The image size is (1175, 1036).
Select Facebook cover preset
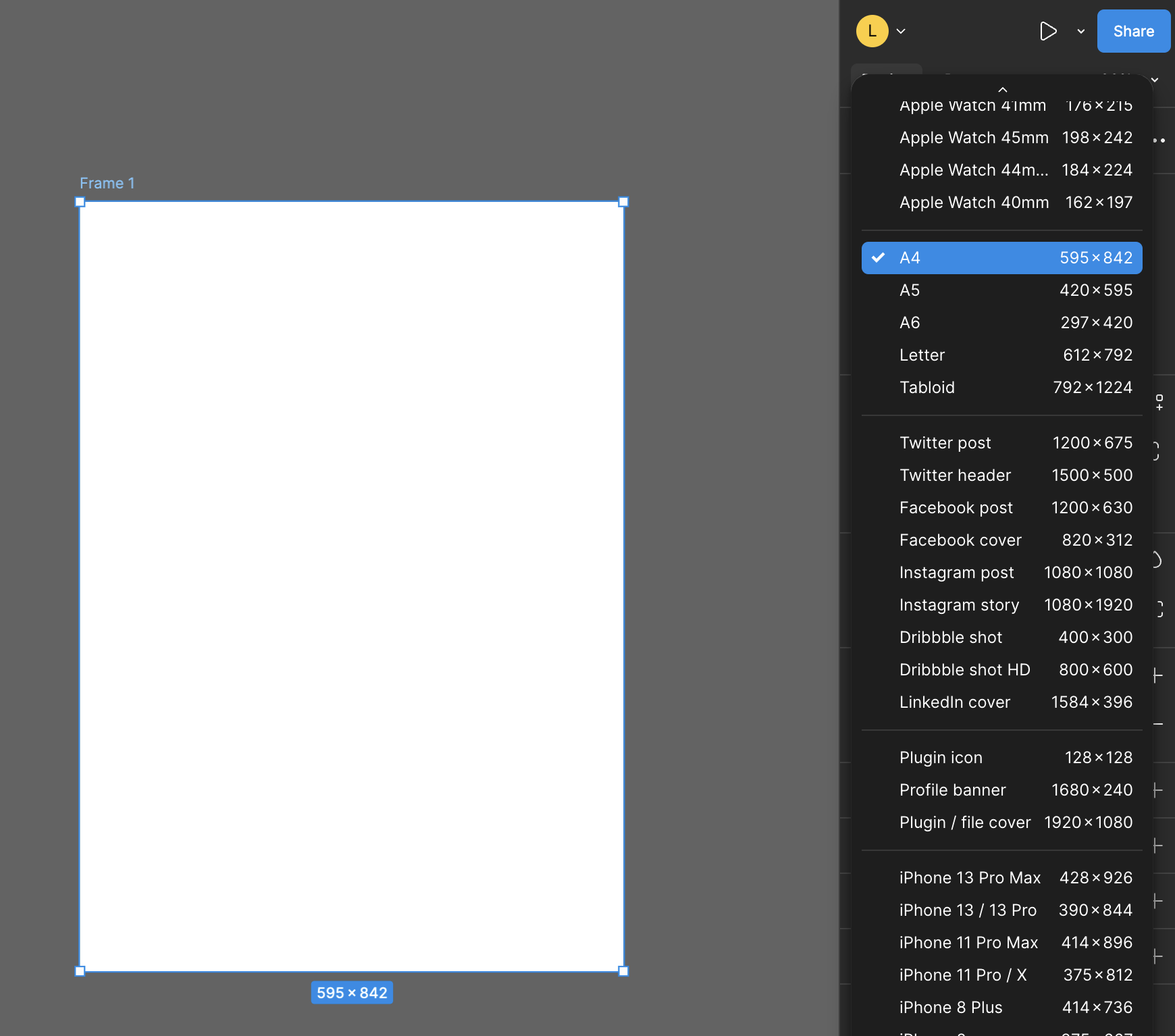[1002, 540]
